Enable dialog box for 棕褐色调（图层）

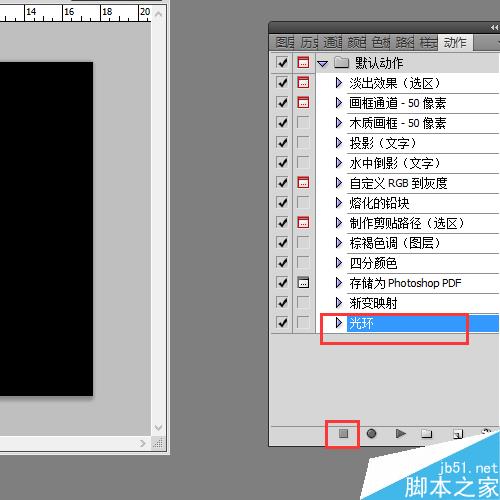tap(303, 242)
